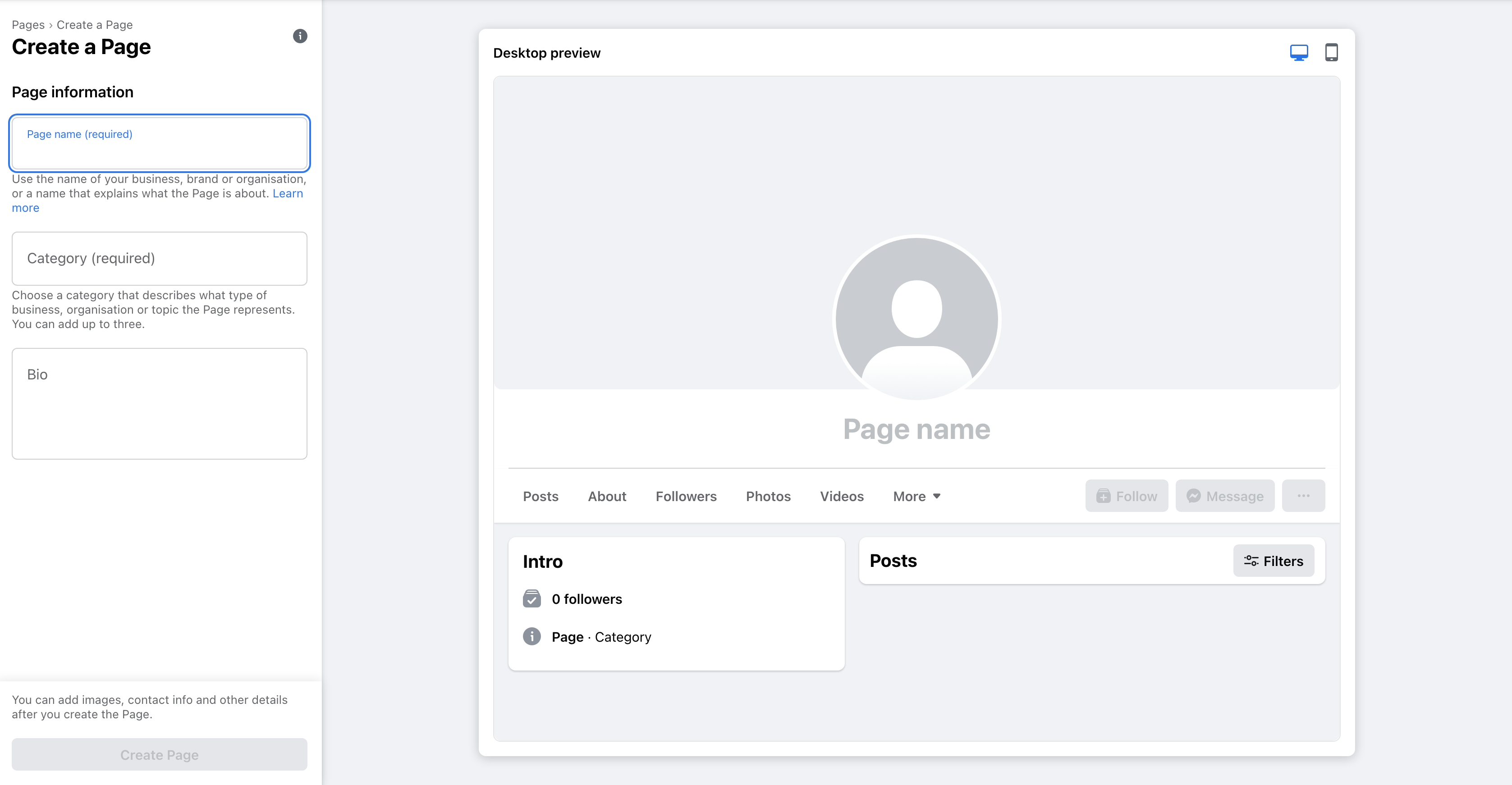
Task: Click the info icon next to Create a Page
Action: pyautogui.click(x=299, y=36)
